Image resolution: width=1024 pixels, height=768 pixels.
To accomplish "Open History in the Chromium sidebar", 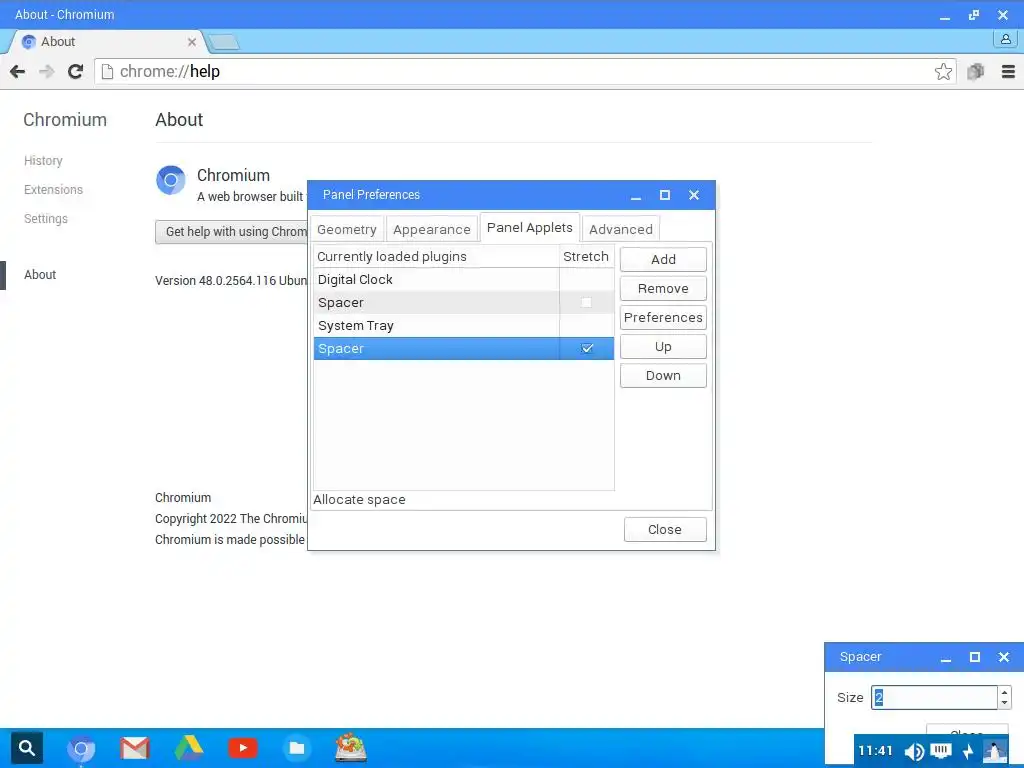I will click(x=43, y=161).
